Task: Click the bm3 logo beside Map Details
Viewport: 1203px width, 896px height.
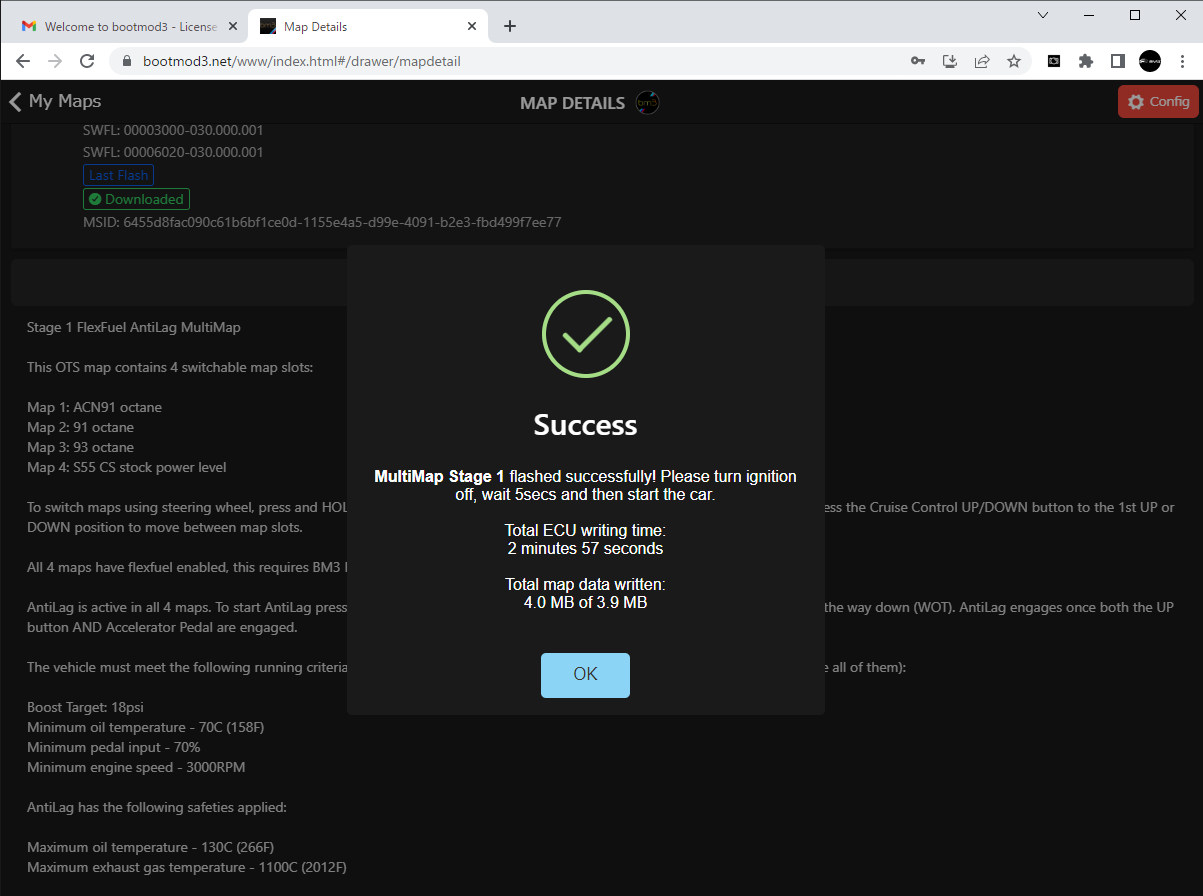Action: (x=648, y=103)
